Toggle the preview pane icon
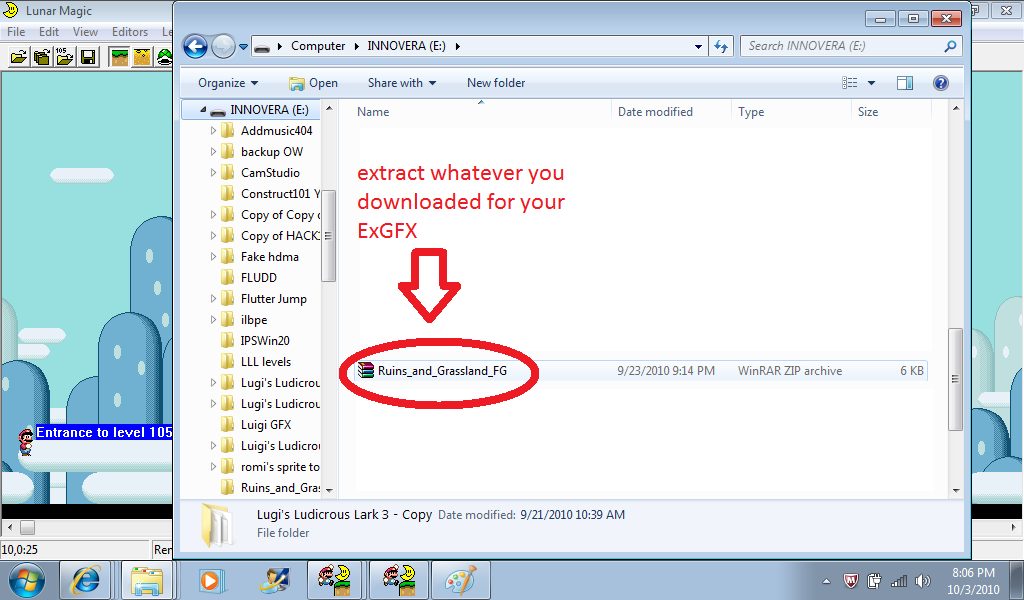This screenshot has height=600, width=1024. (x=905, y=83)
